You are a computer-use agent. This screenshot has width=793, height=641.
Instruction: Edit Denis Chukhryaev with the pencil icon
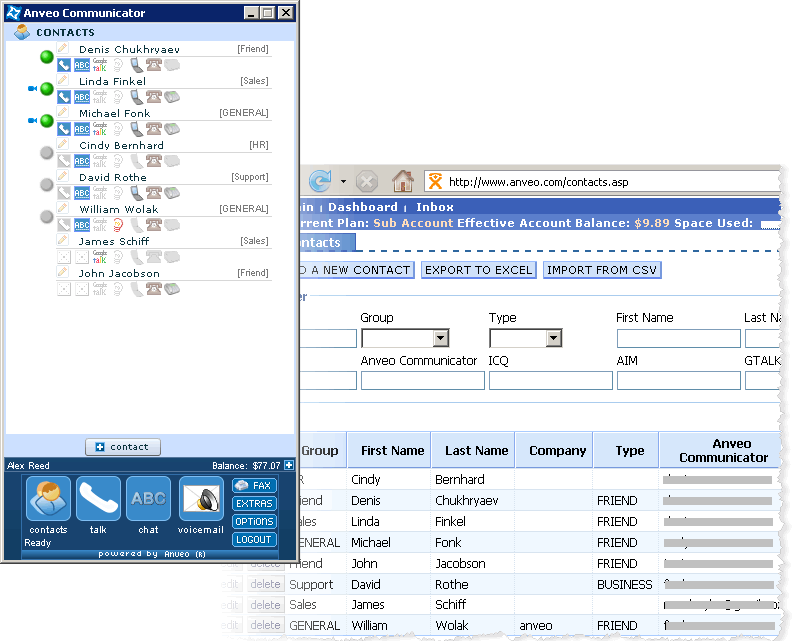tap(63, 49)
